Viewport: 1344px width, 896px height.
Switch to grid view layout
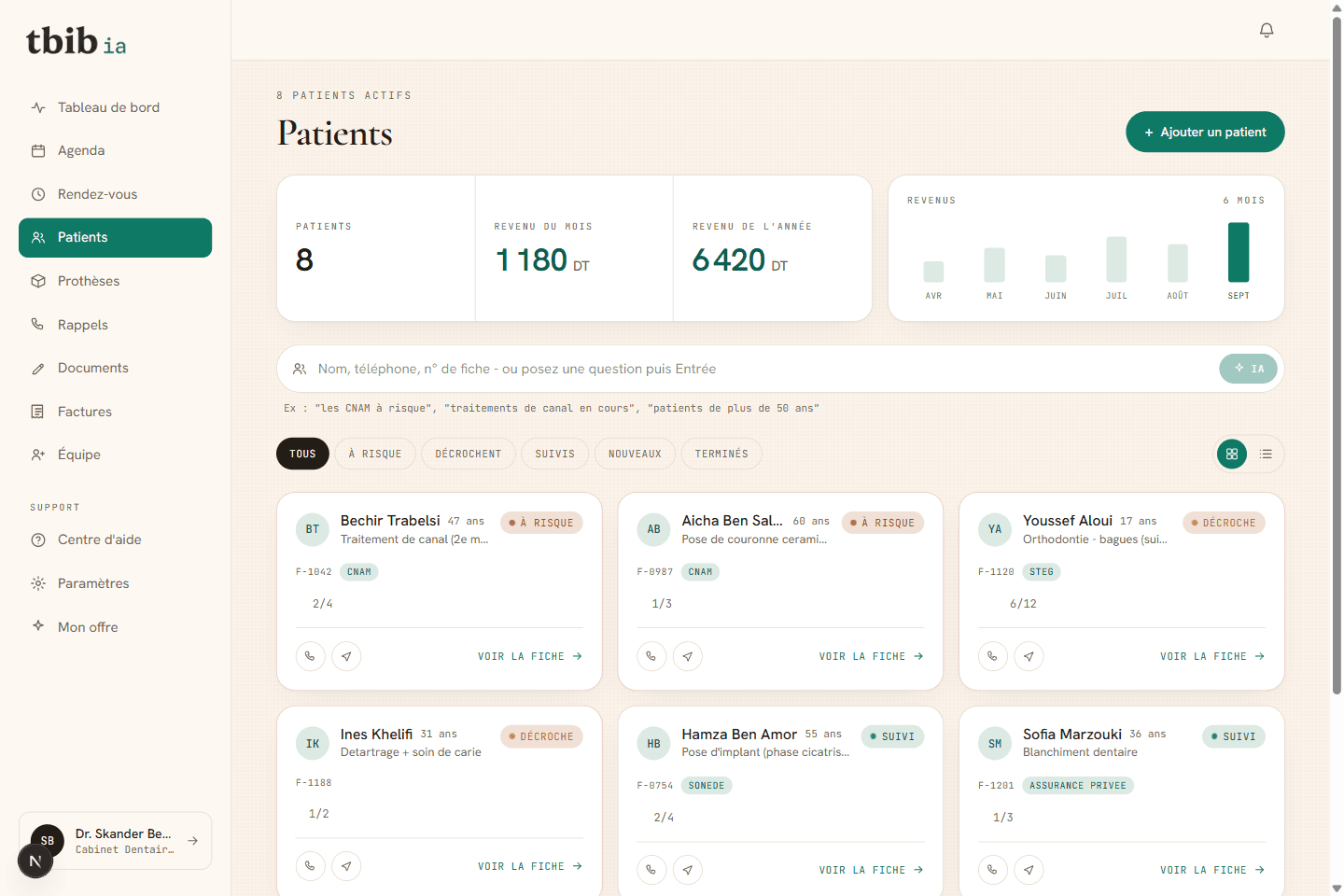pyautogui.click(x=1232, y=454)
